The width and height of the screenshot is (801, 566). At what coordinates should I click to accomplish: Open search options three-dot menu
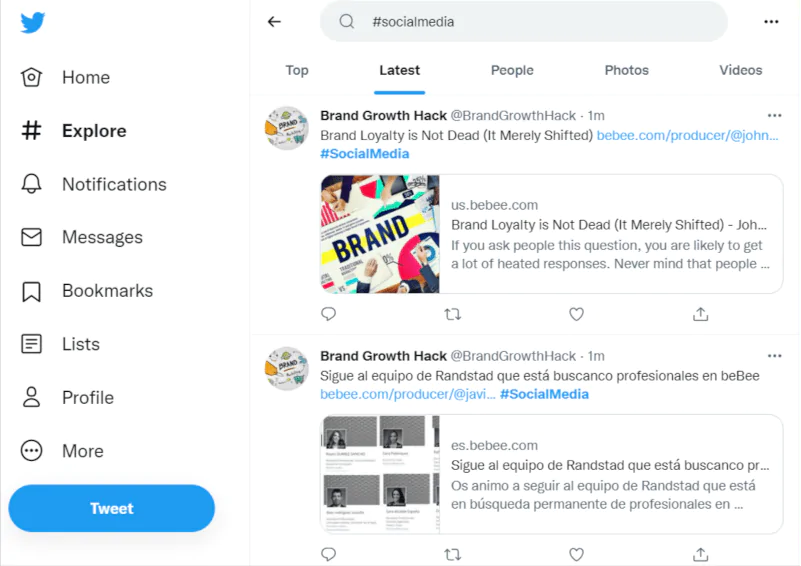pos(771,22)
